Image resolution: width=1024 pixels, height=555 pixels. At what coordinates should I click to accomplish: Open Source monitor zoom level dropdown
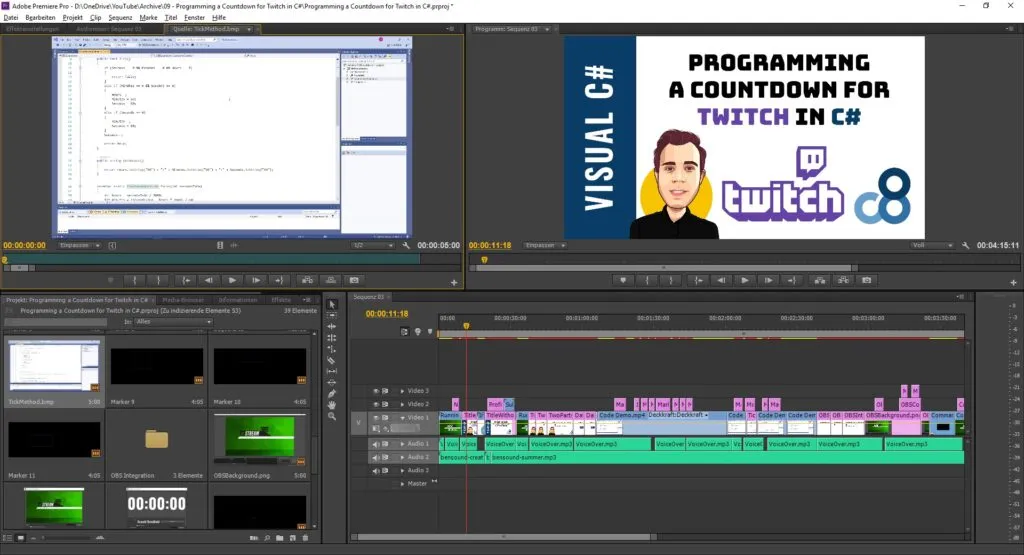point(80,246)
